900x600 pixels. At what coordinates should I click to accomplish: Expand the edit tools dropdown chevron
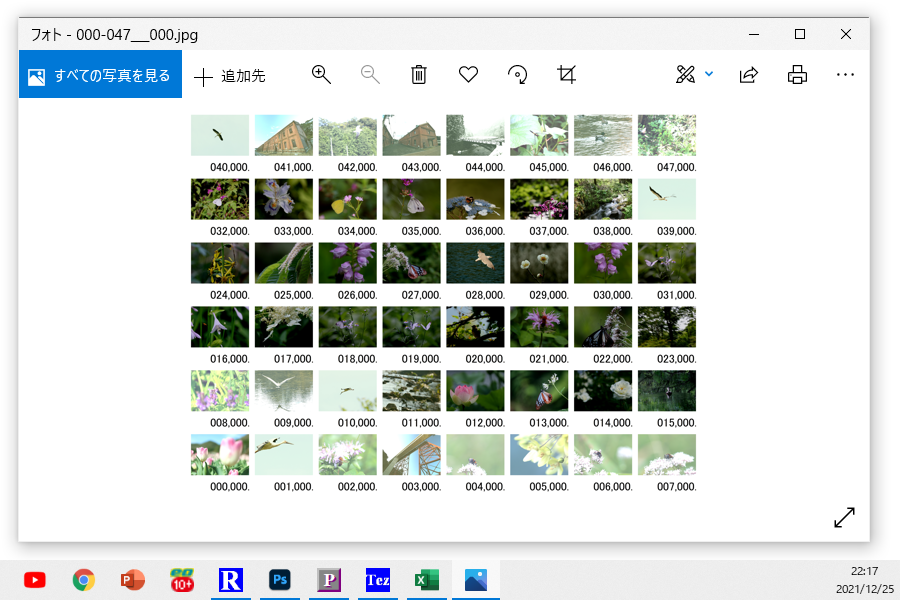709,75
